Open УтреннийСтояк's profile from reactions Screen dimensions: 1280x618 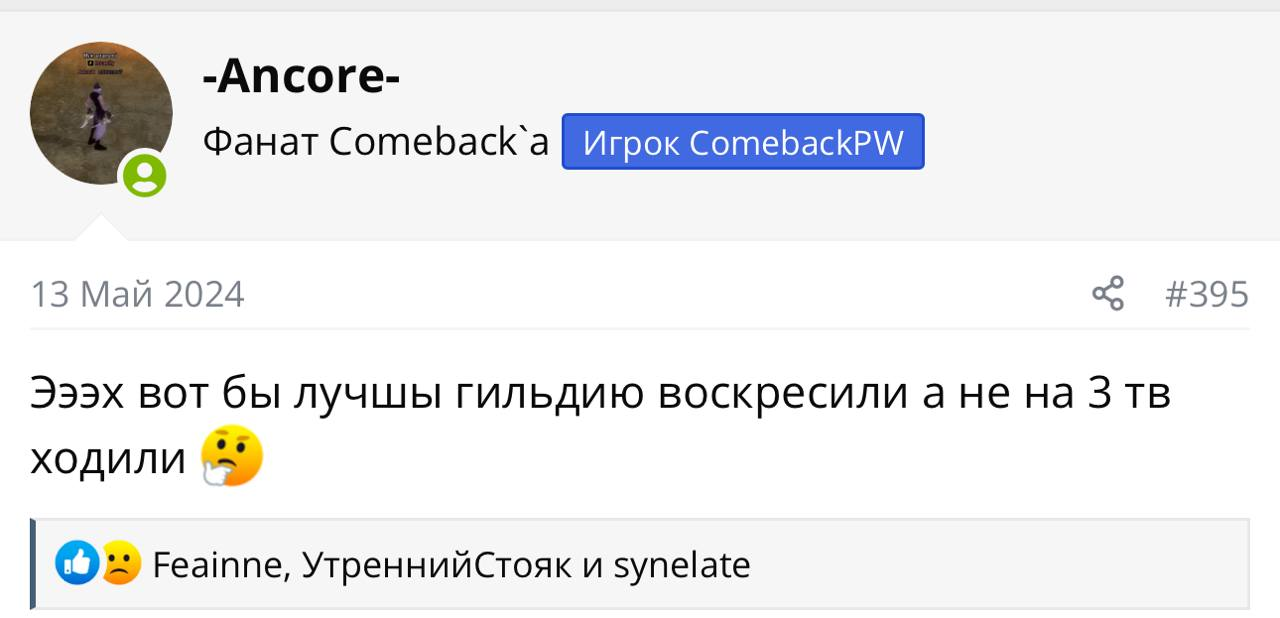(437, 566)
